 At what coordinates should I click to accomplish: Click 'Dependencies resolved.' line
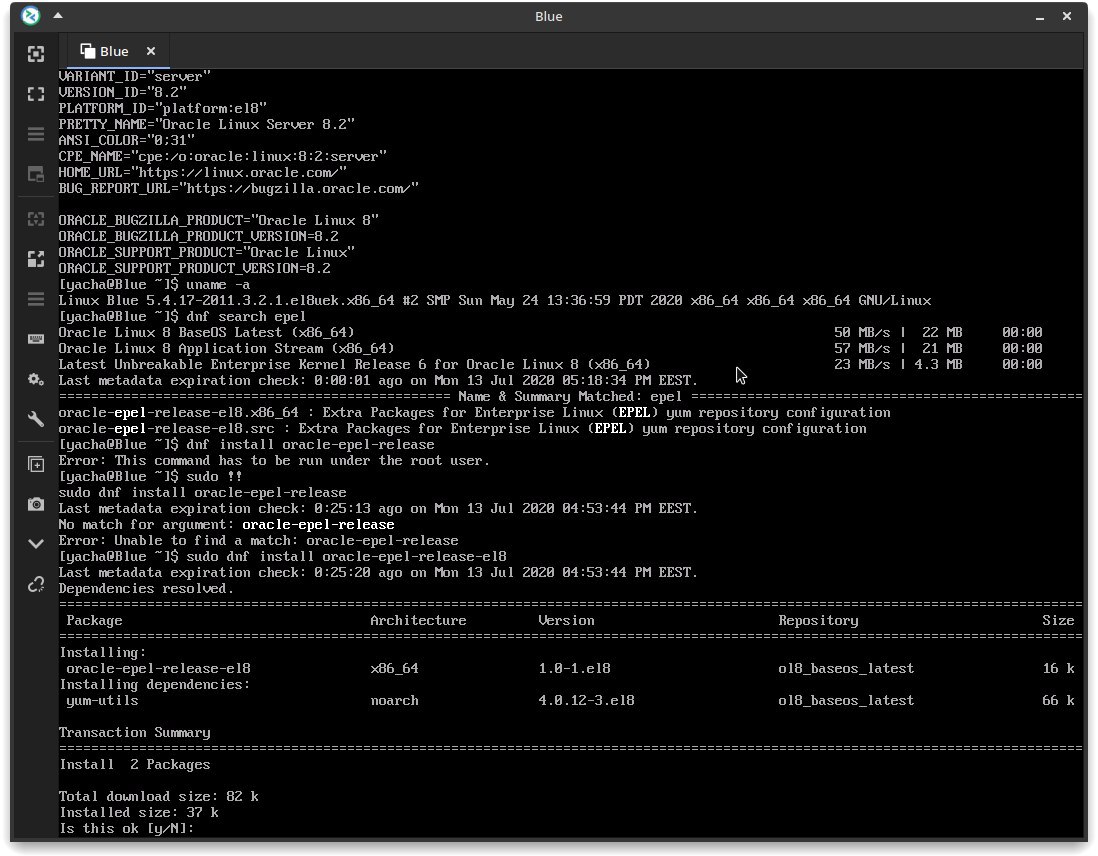[x=146, y=588]
